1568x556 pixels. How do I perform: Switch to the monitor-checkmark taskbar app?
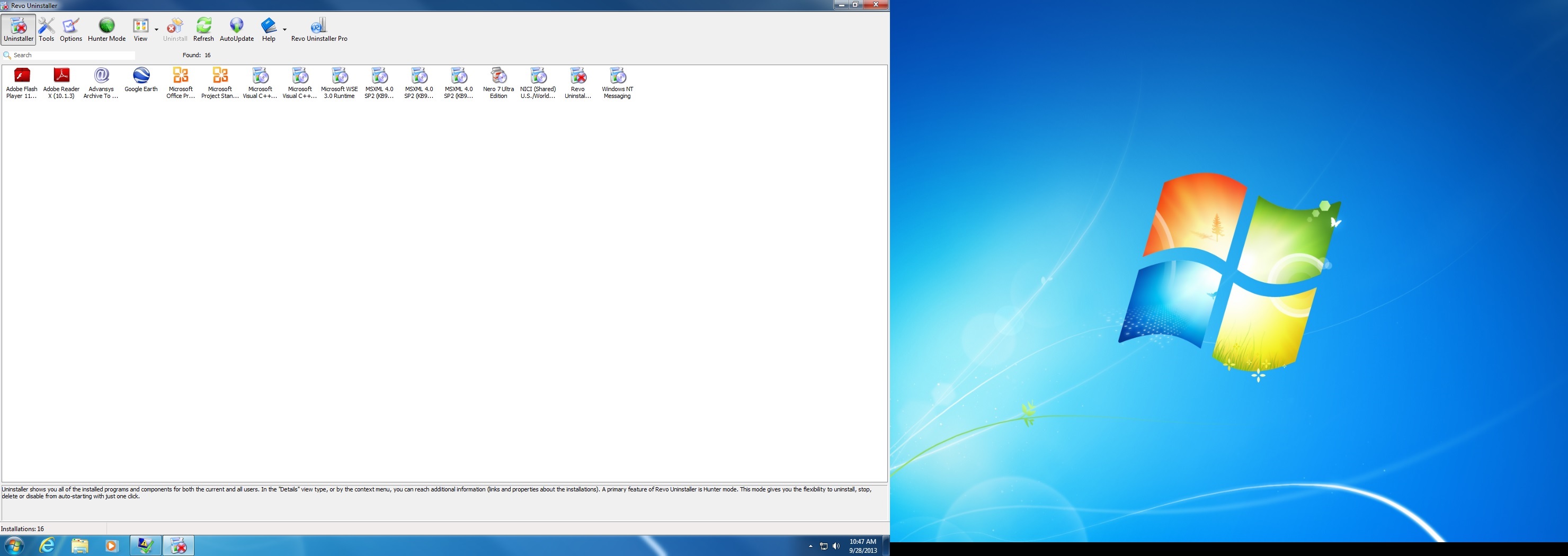(146, 545)
